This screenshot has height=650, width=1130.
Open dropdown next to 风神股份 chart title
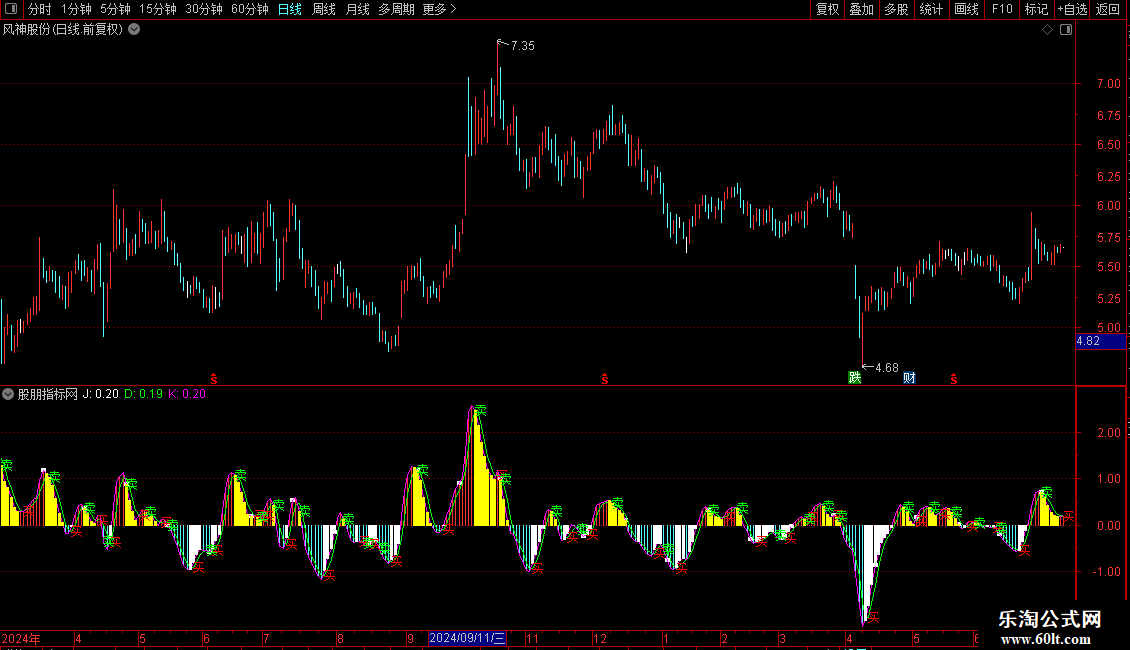tap(134, 30)
